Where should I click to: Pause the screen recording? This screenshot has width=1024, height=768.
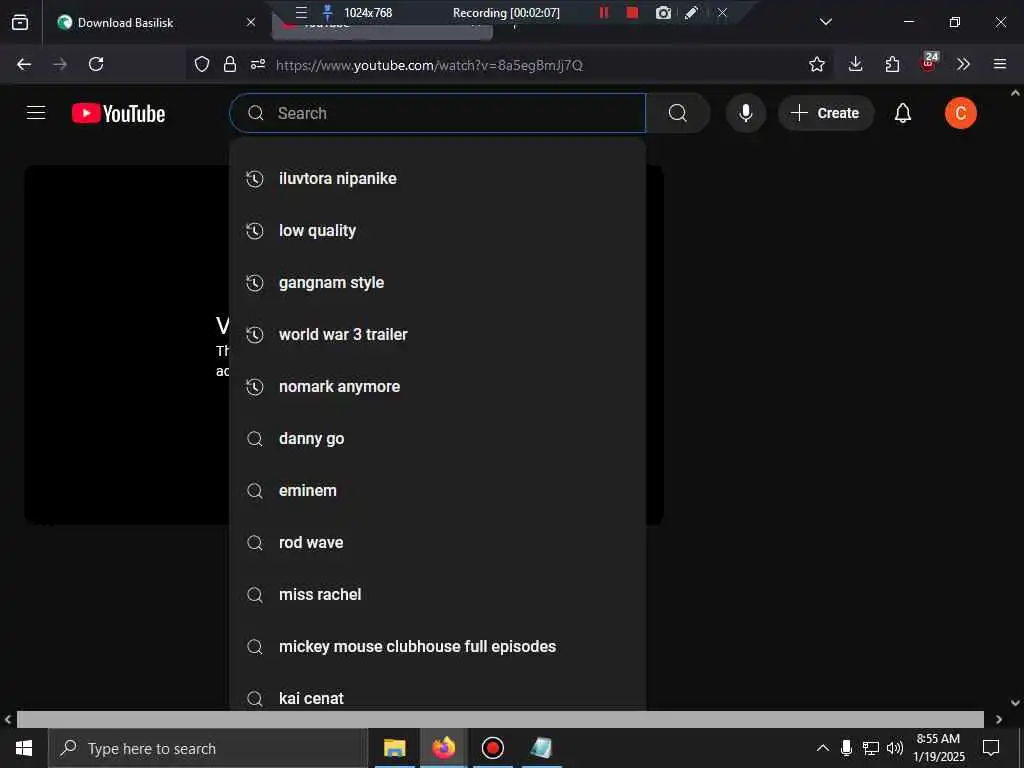tap(603, 12)
